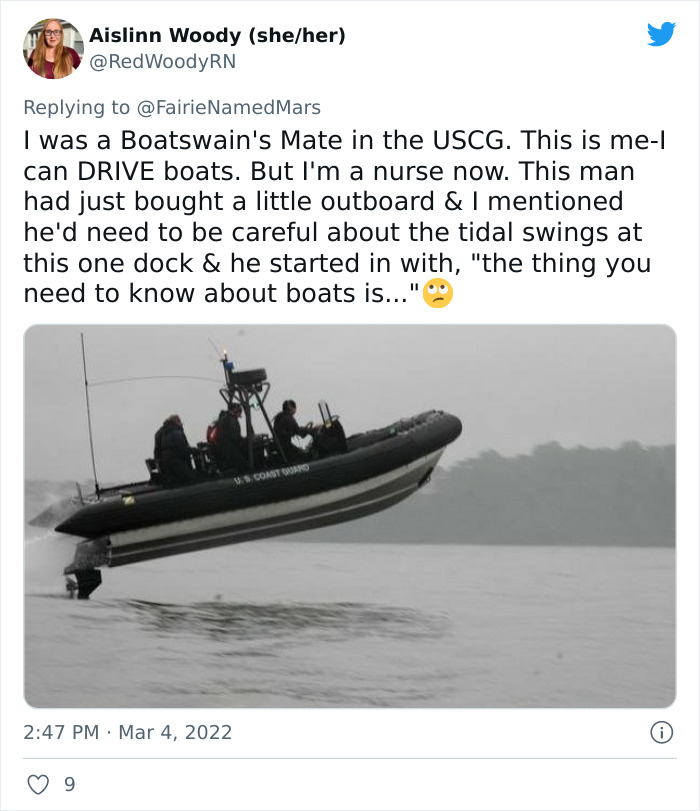Viewport: 700px width, 811px height.
Task: Click the U.S. Coast Guard hull lettering
Action: coord(271,474)
